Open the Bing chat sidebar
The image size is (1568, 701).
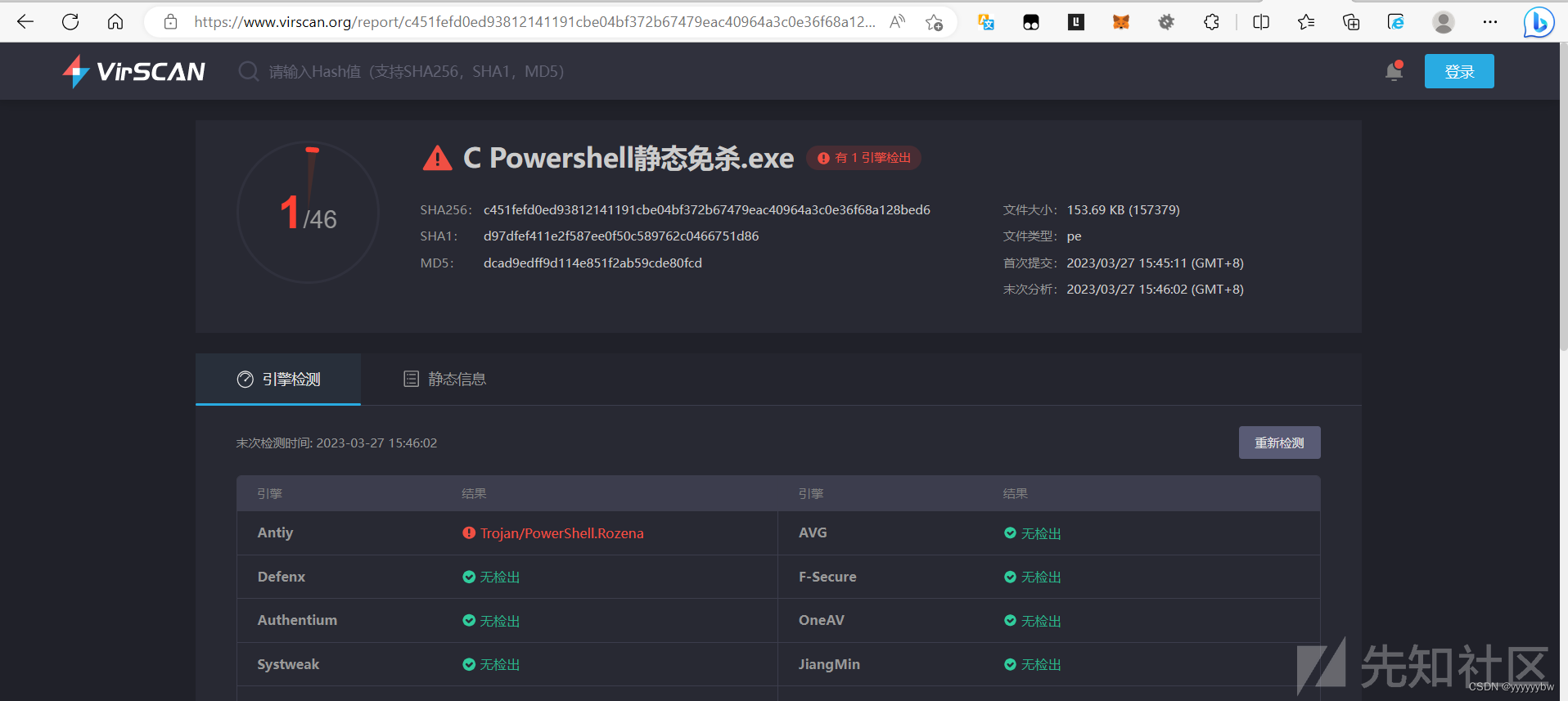click(x=1539, y=22)
